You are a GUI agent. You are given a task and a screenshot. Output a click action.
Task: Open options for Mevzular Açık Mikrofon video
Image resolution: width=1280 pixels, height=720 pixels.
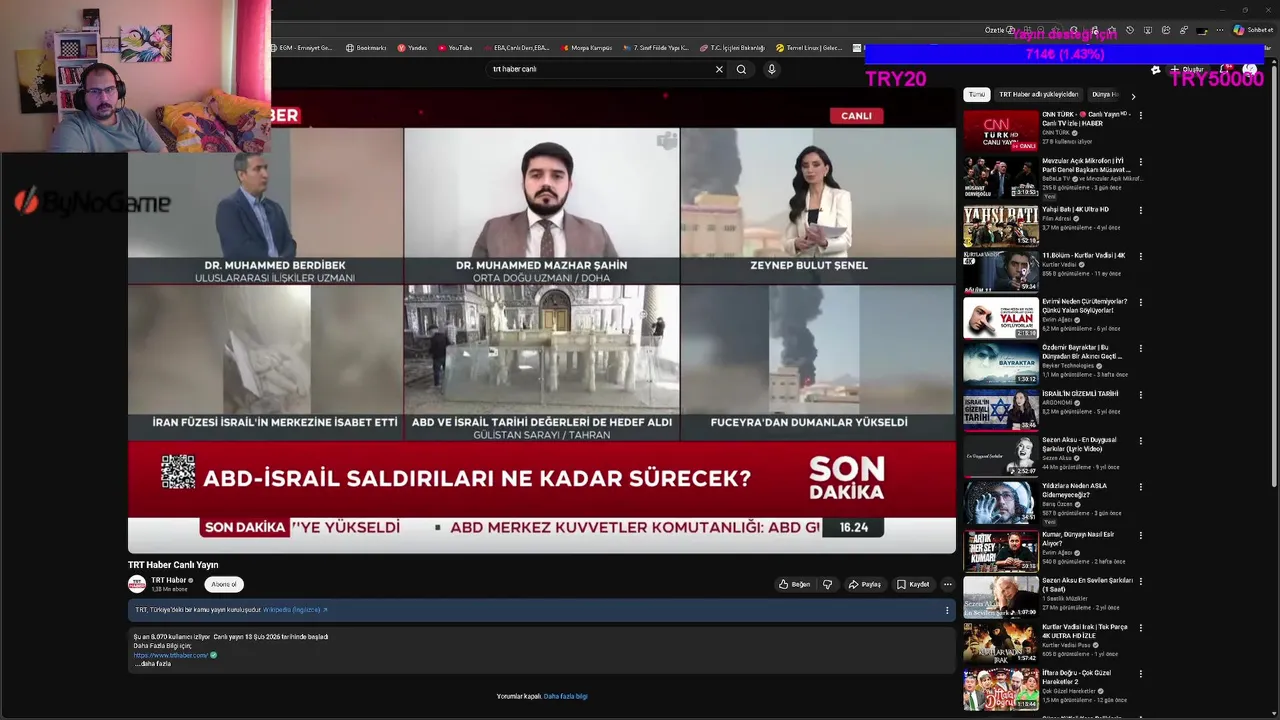click(x=1140, y=162)
